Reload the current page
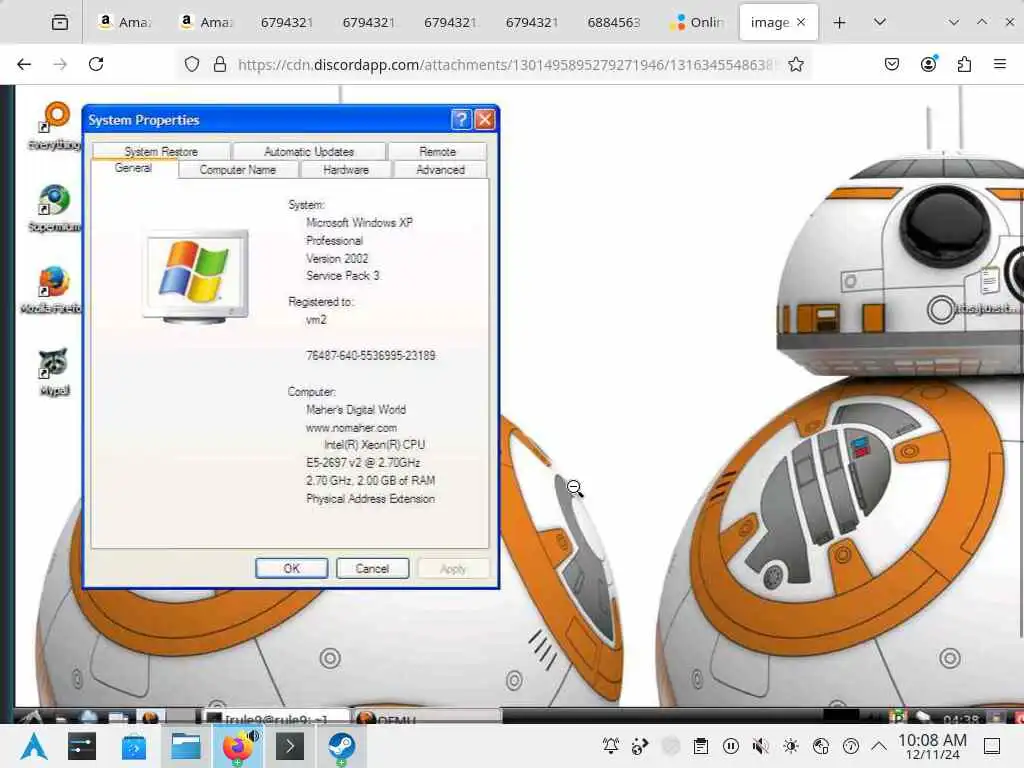The image size is (1024, 768). click(x=96, y=64)
